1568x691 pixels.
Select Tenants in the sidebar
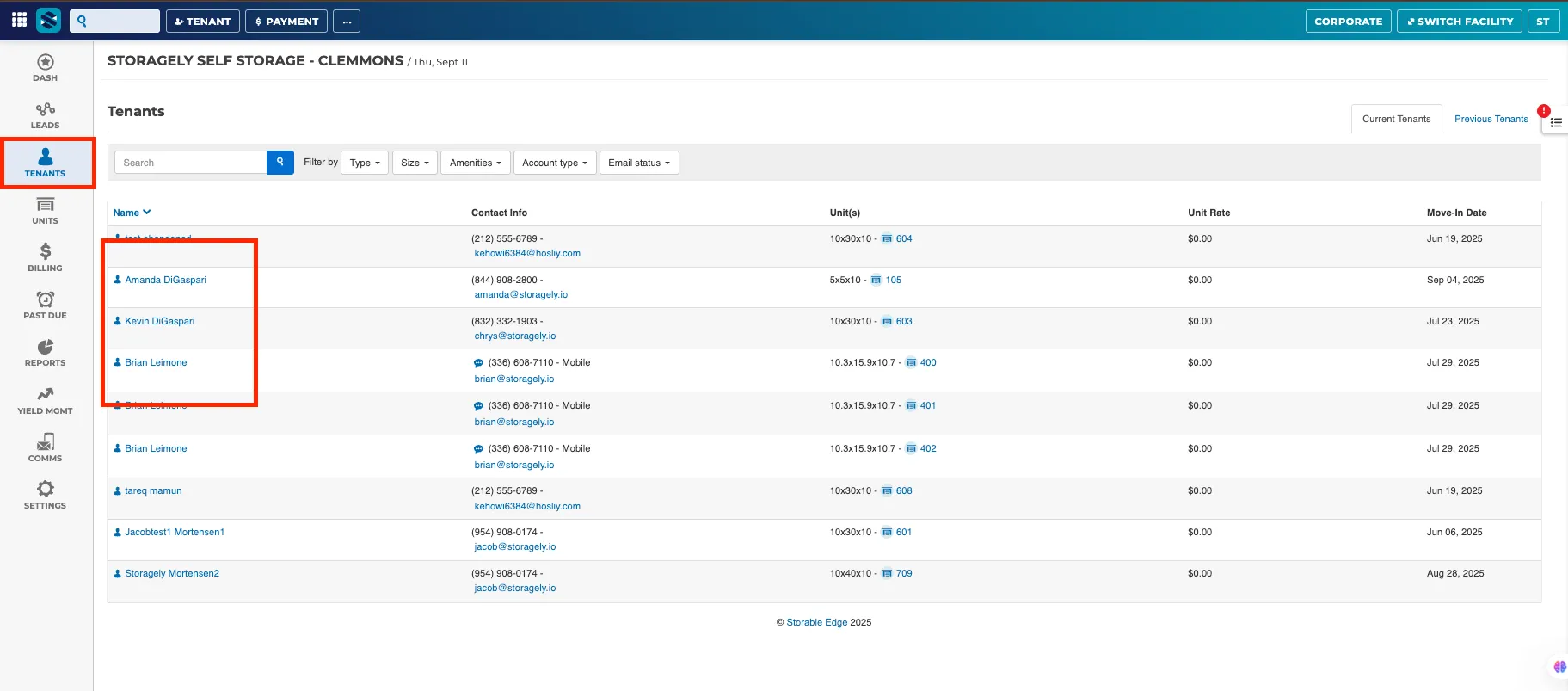coord(45,163)
